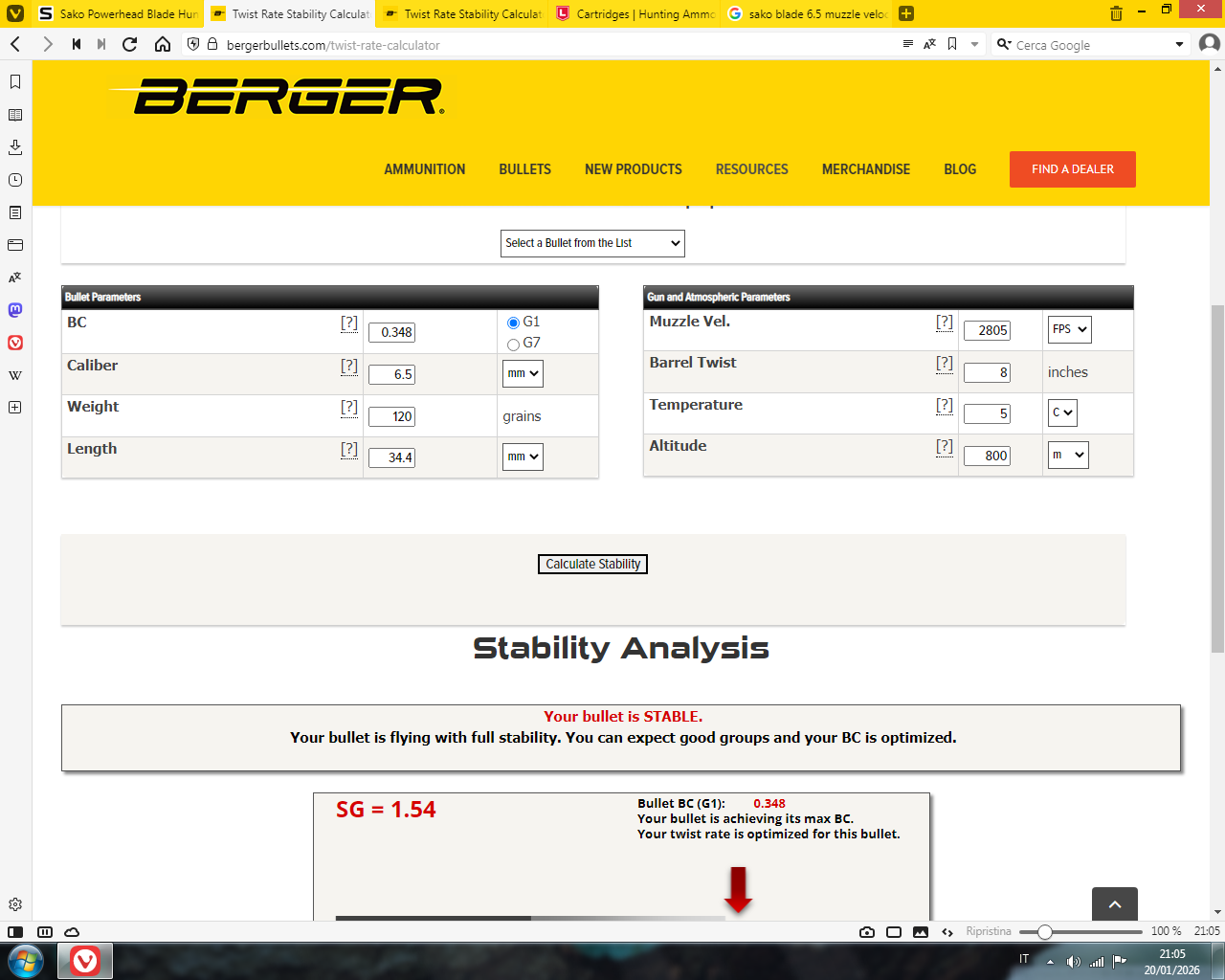Open the Window tabs side panel
This screenshot has height=980, width=1225.
(x=15, y=245)
